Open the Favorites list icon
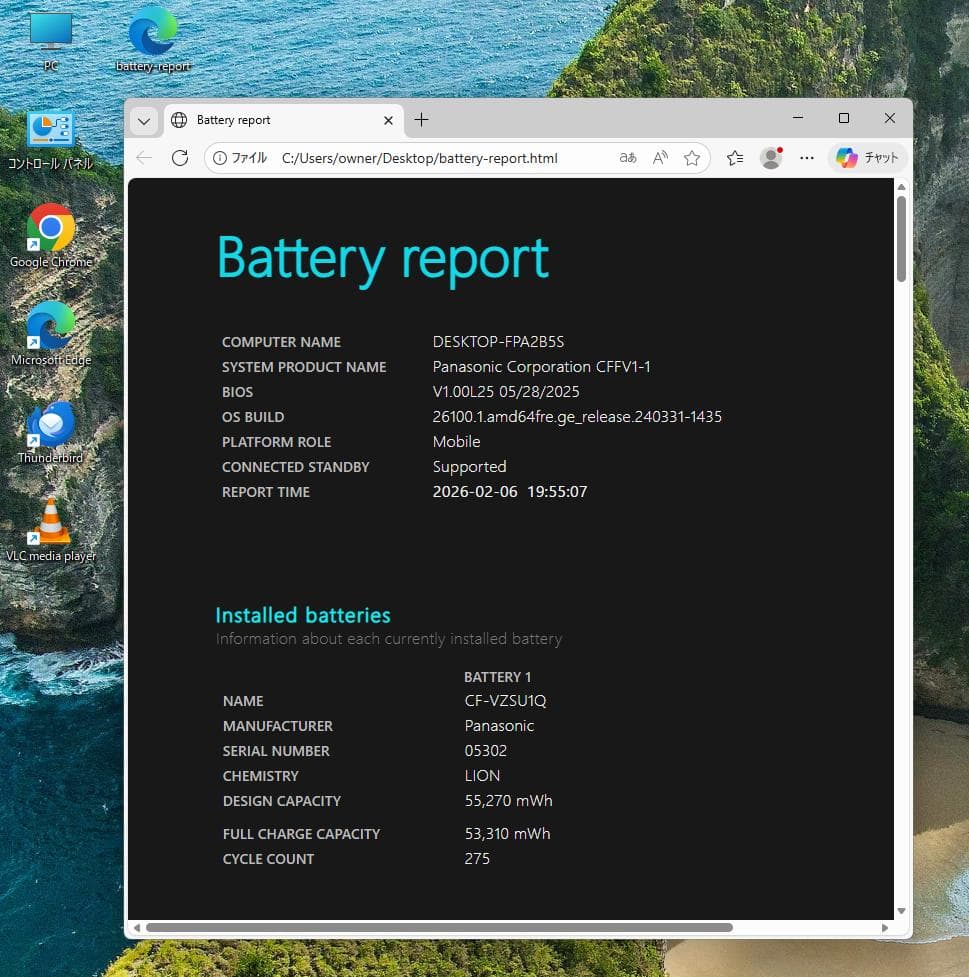The width and height of the screenshot is (969, 977). 735,158
